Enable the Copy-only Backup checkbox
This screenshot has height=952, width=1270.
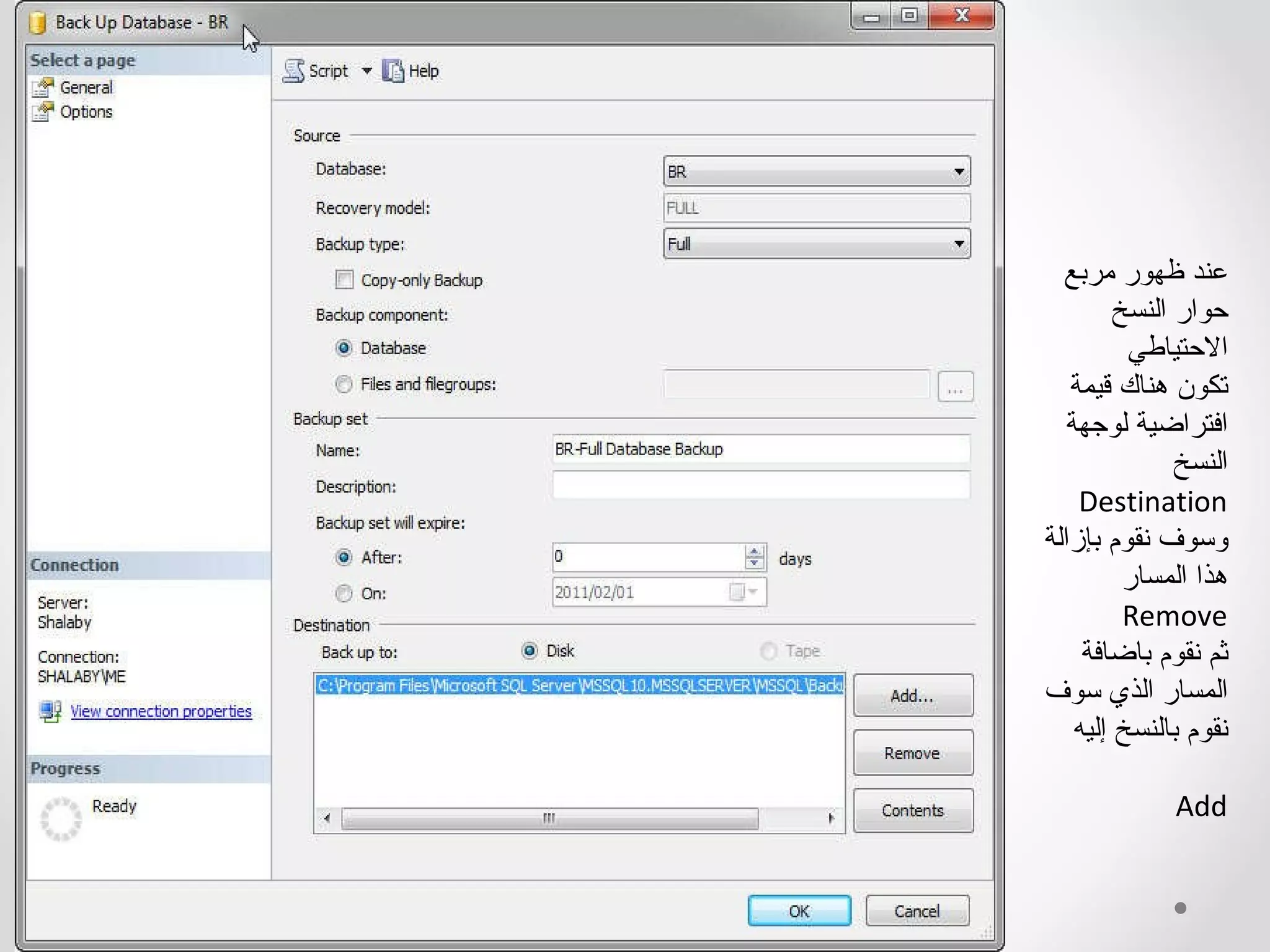click(x=344, y=280)
